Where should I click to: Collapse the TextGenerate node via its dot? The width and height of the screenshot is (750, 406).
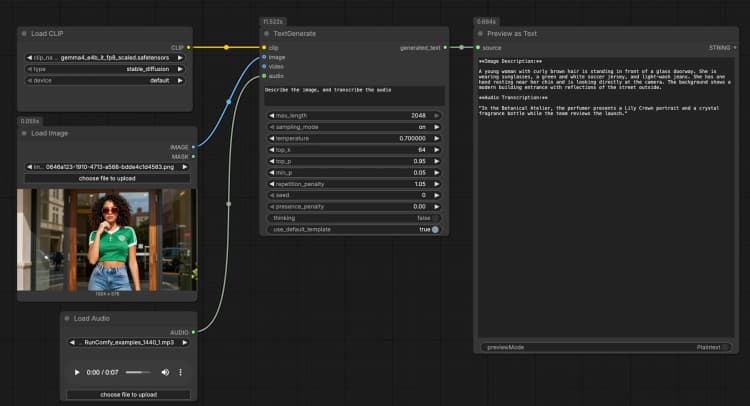(266, 34)
